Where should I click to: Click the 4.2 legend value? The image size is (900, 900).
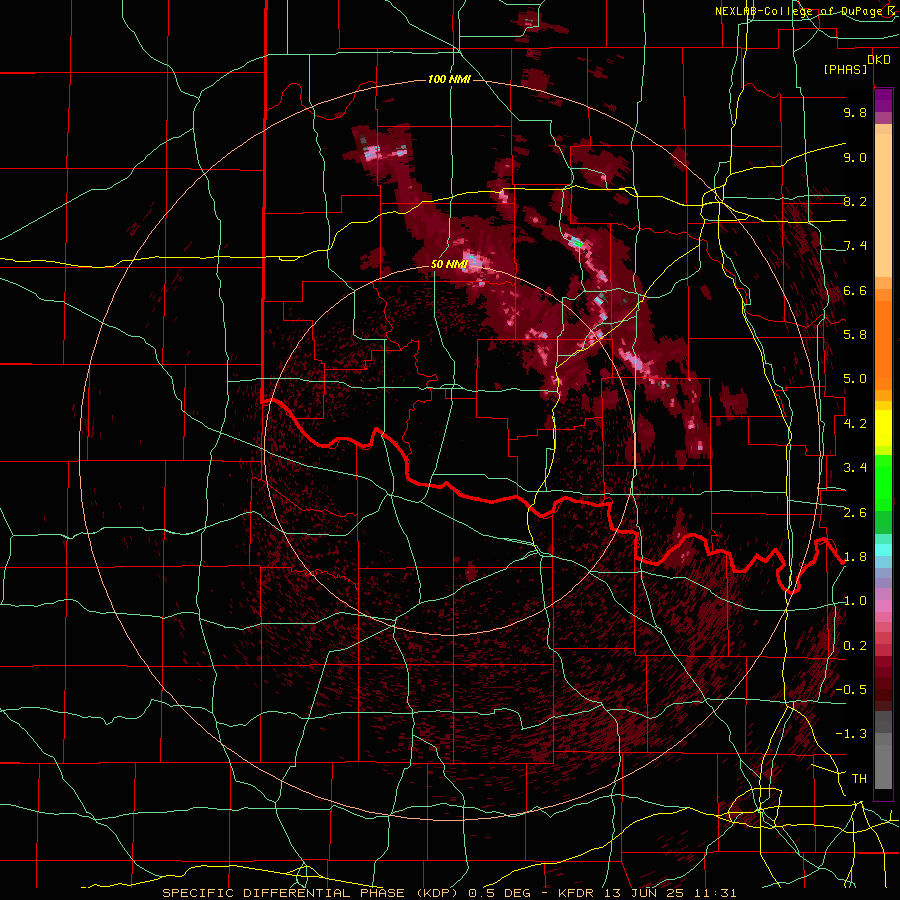coord(855,424)
